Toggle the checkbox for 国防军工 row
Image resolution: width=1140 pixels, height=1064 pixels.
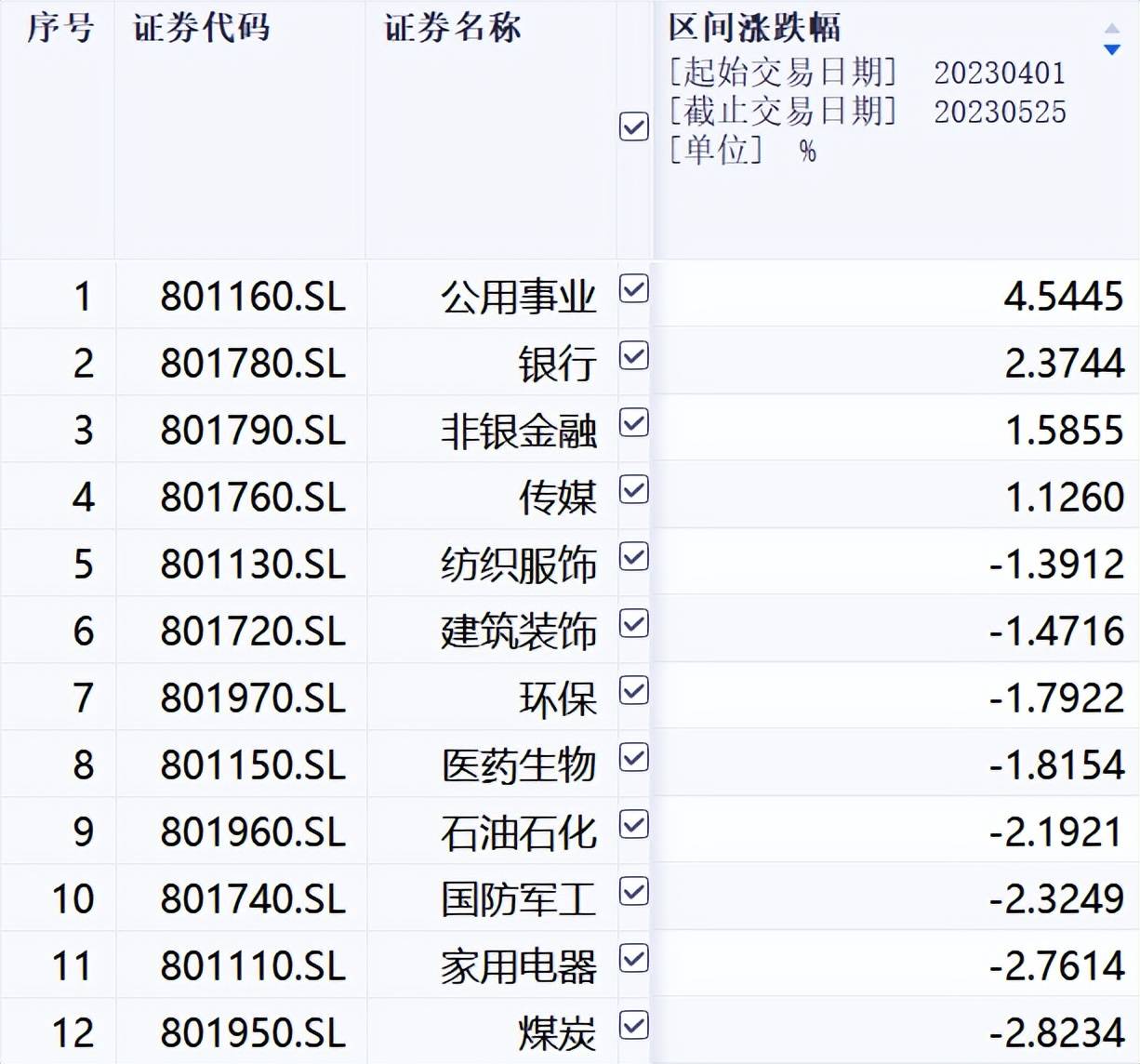634,892
